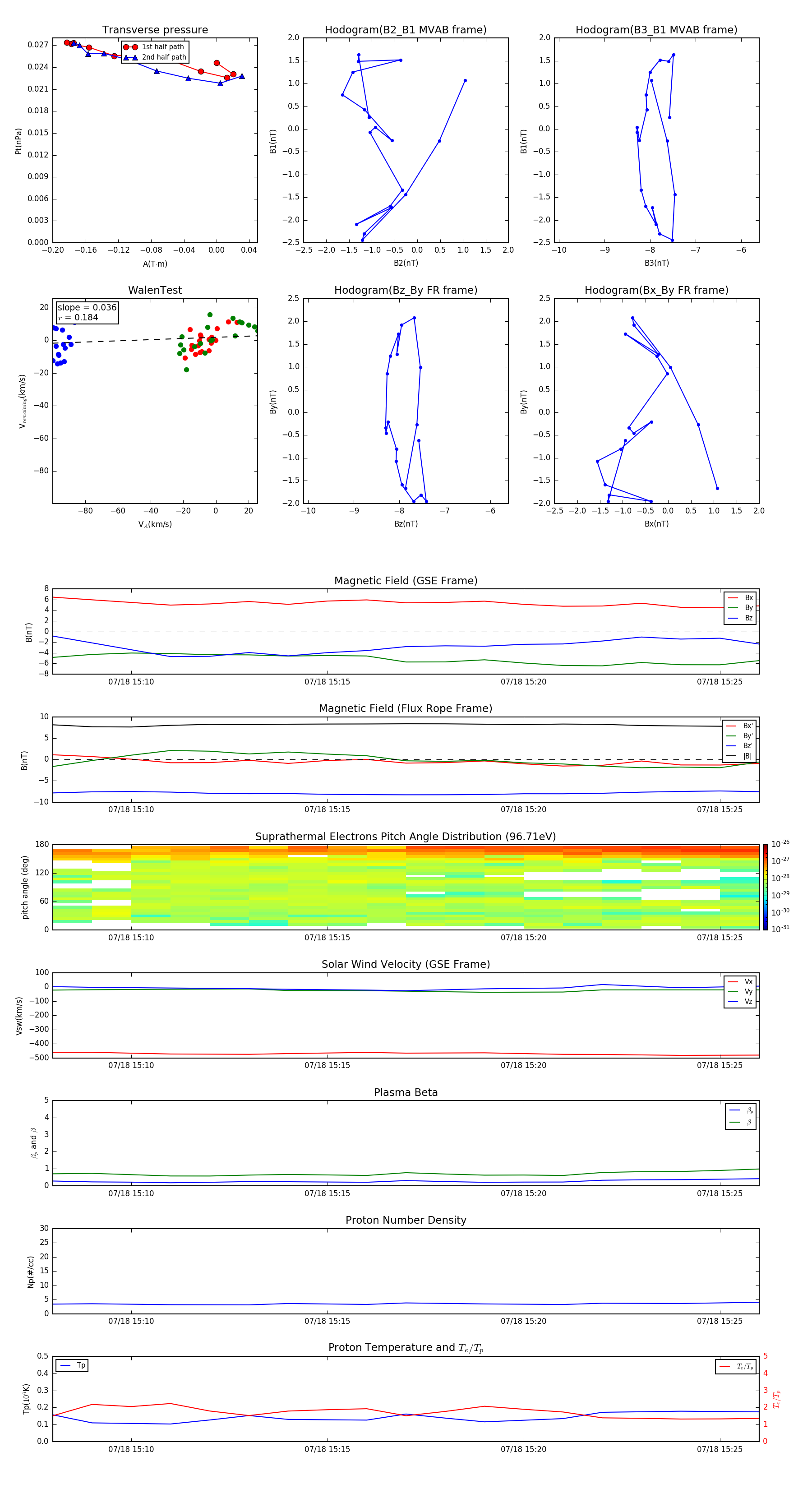The height and width of the screenshot is (1489, 812).
Task: Click the 'Np(#/cc)' axis label
Action: [31, 1272]
